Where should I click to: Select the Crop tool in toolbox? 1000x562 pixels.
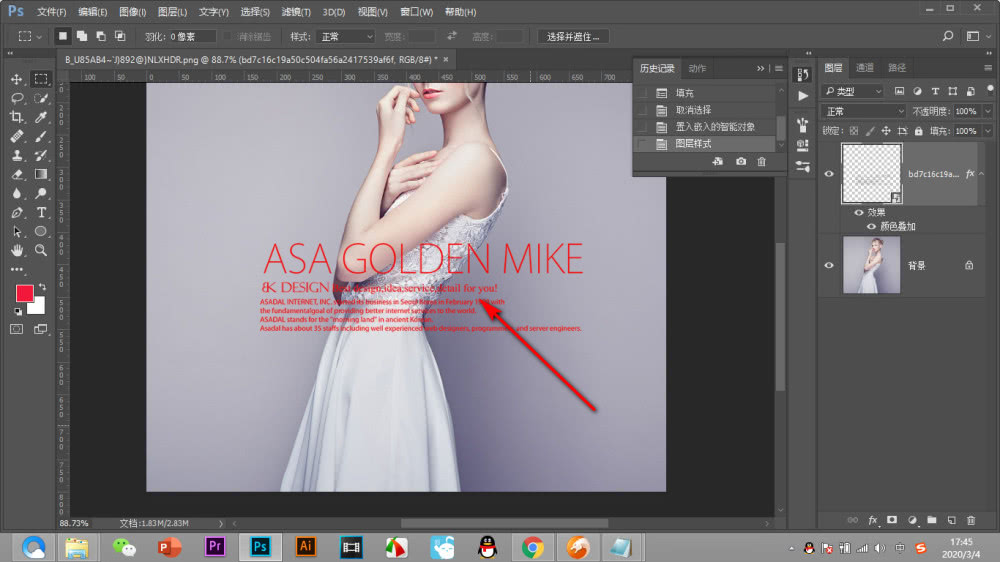pyautogui.click(x=17, y=117)
